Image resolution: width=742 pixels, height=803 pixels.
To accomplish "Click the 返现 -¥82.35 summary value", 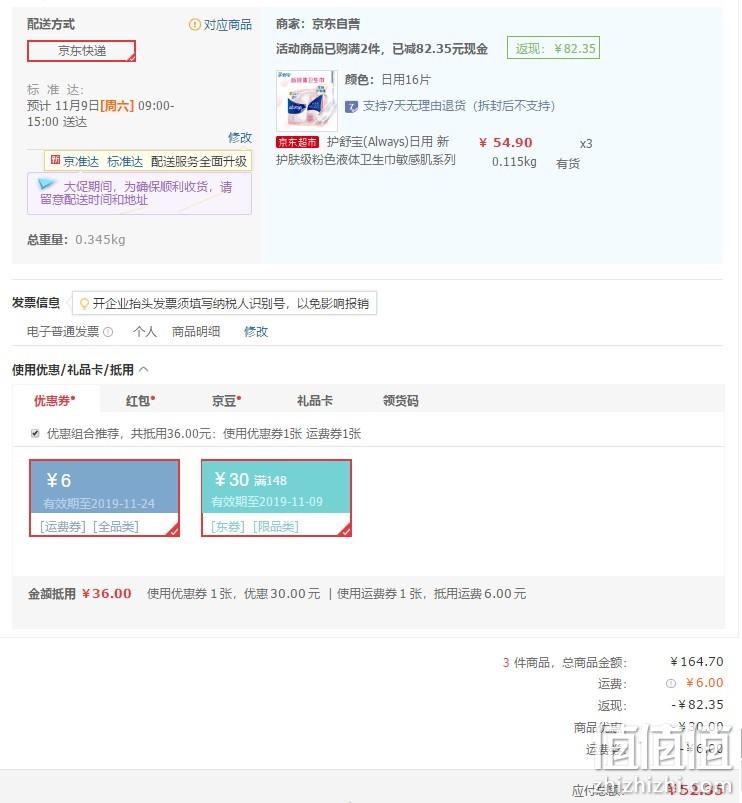I will pos(697,705).
